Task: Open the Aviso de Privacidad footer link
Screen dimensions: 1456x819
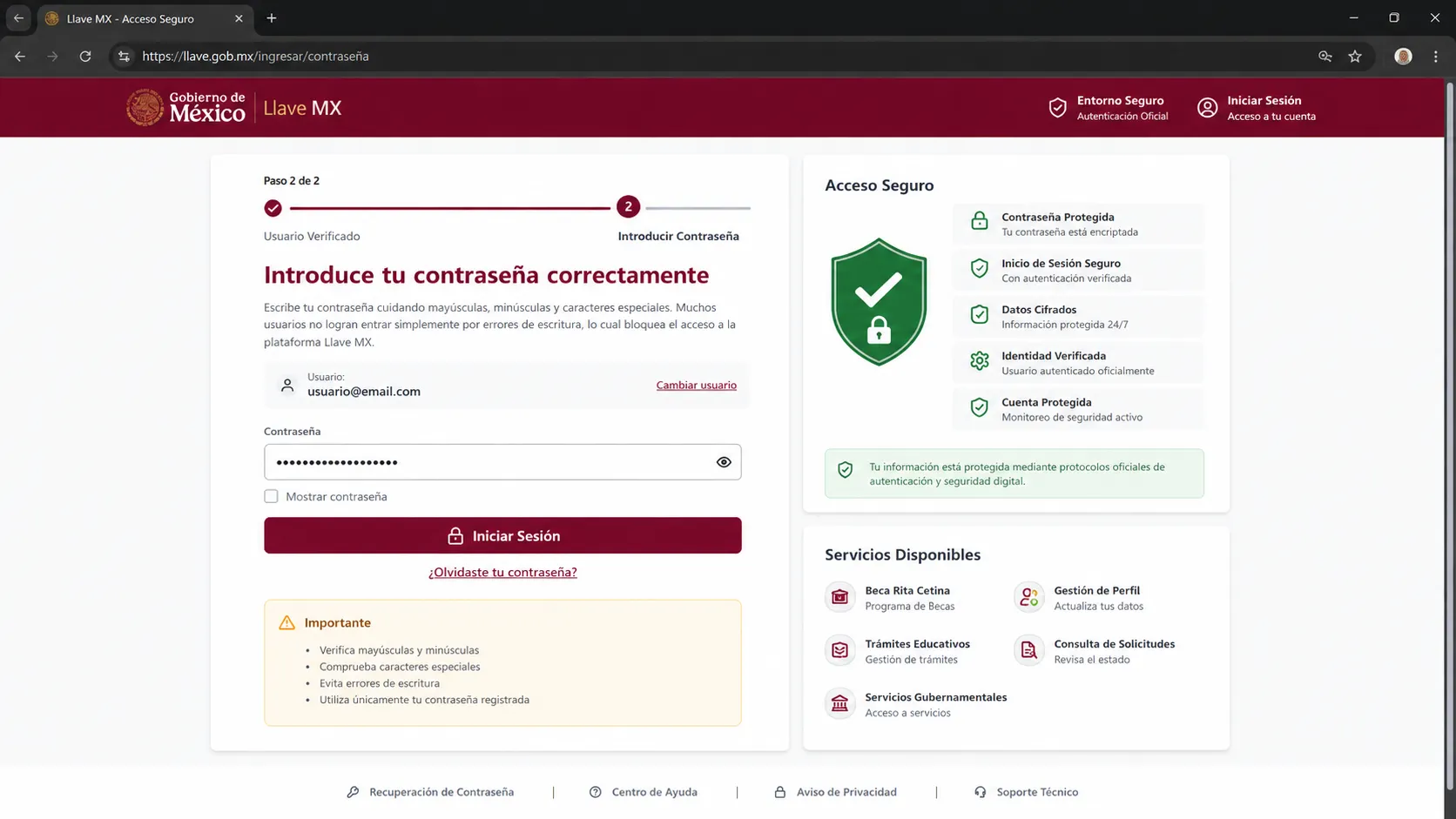Action: [835, 792]
